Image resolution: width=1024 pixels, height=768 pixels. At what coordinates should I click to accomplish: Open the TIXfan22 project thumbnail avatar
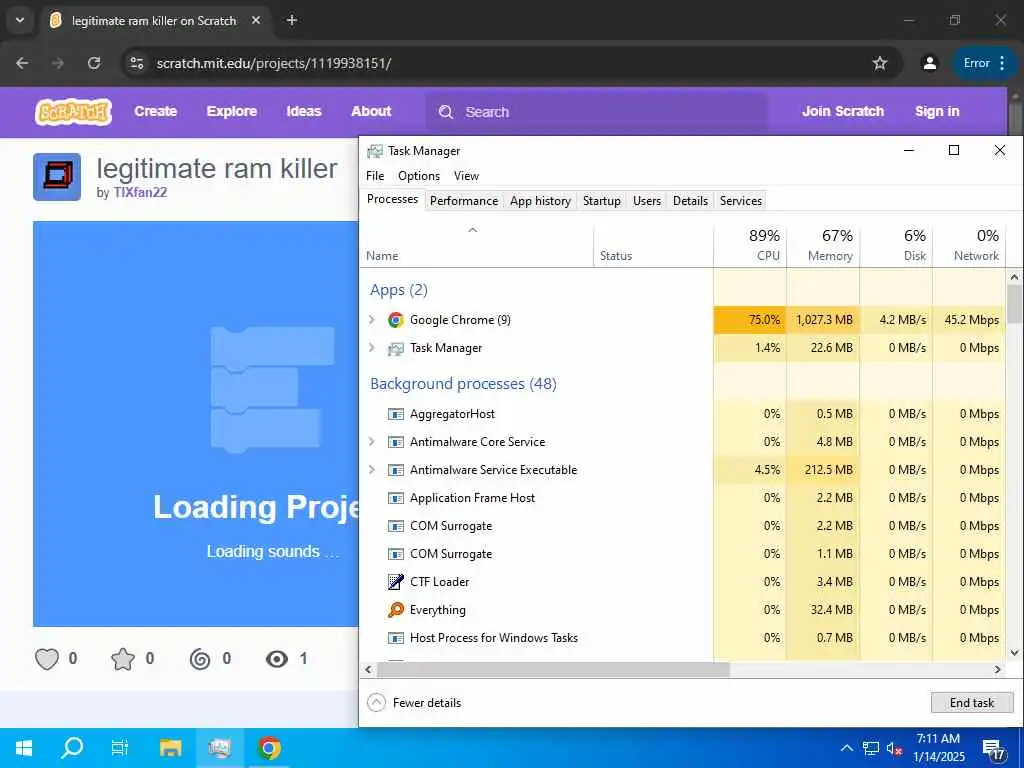pyautogui.click(x=57, y=176)
